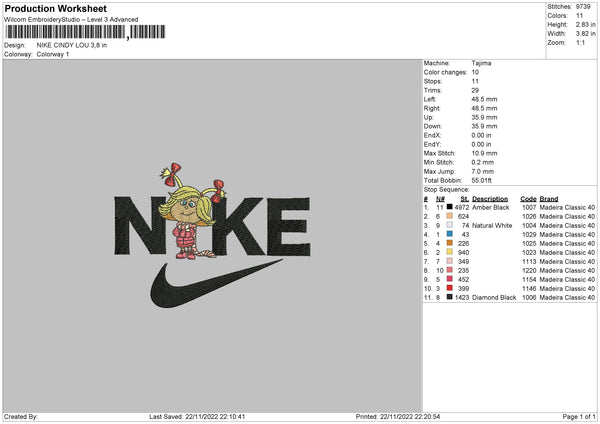This screenshot has height=424, width=600.
Task: Click the orange swatch with code 1025
Action: [x=449, y=243]
